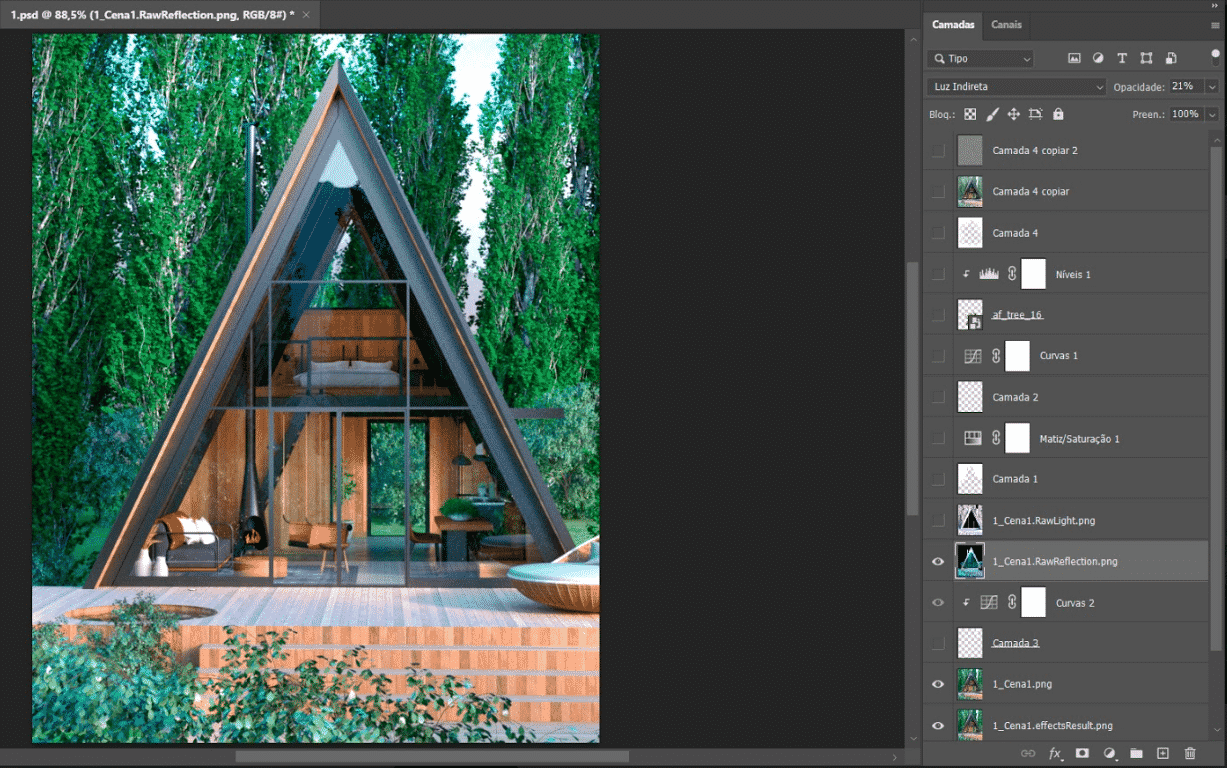Create a new layer group folder
The width and height of the screenshot is (1227, 768).
coord(1136,753)
